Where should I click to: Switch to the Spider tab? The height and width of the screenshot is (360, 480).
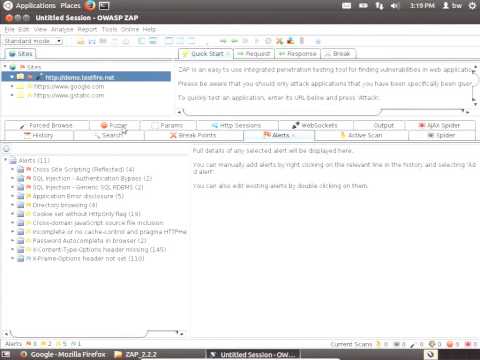tap(442, 135)
